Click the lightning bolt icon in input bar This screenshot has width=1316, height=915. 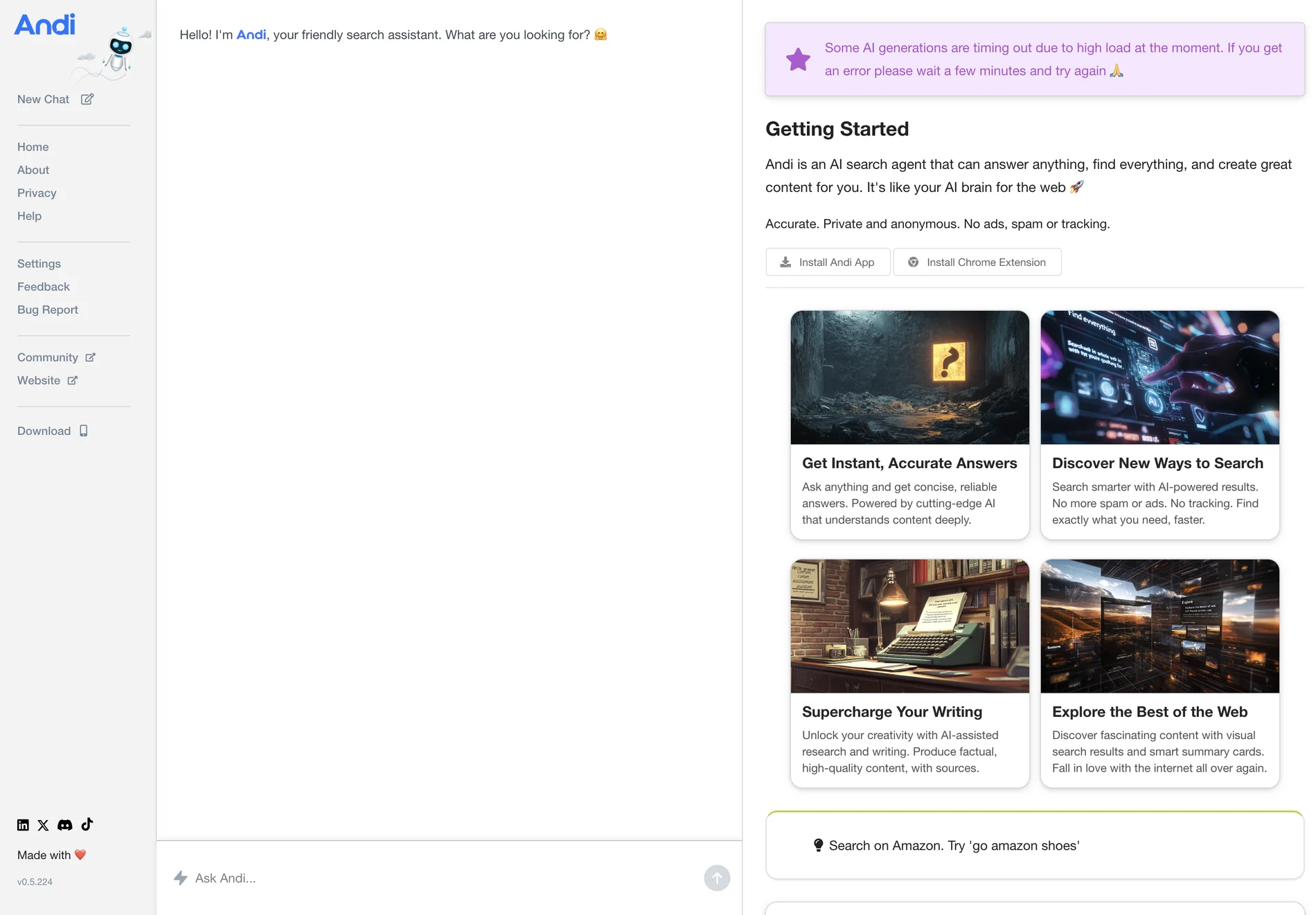click(181, 878)
